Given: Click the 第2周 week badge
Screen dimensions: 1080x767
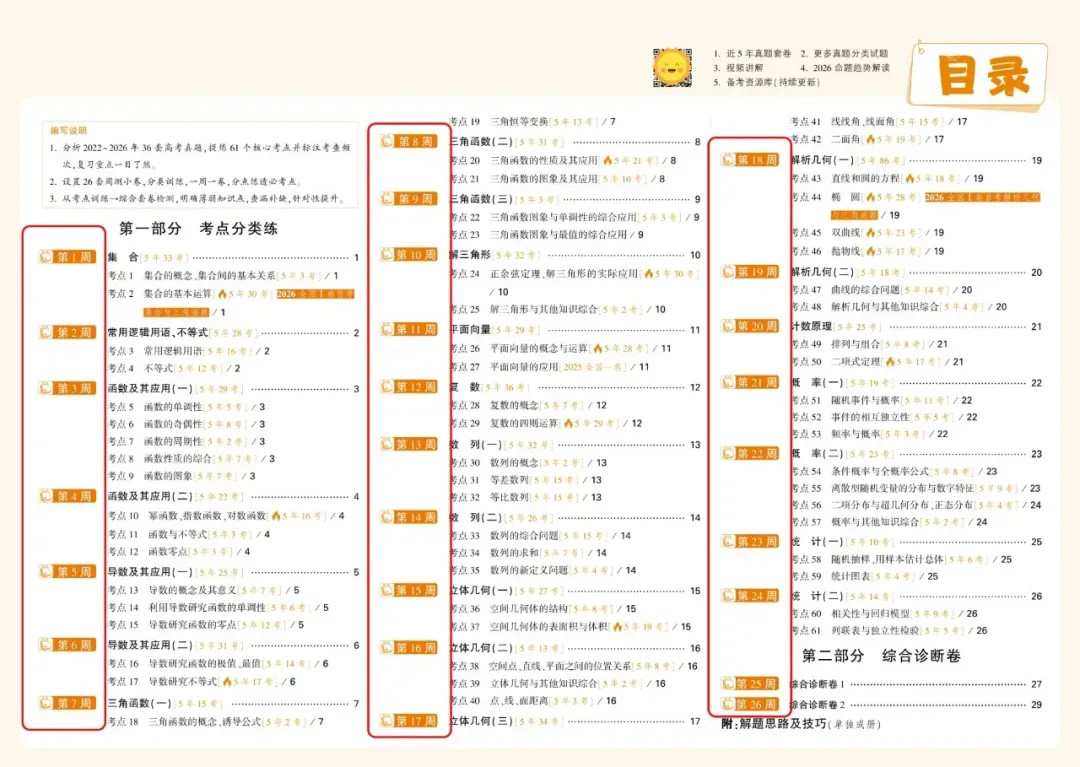Looking at the screenshot, I should [x=66, y=333].
